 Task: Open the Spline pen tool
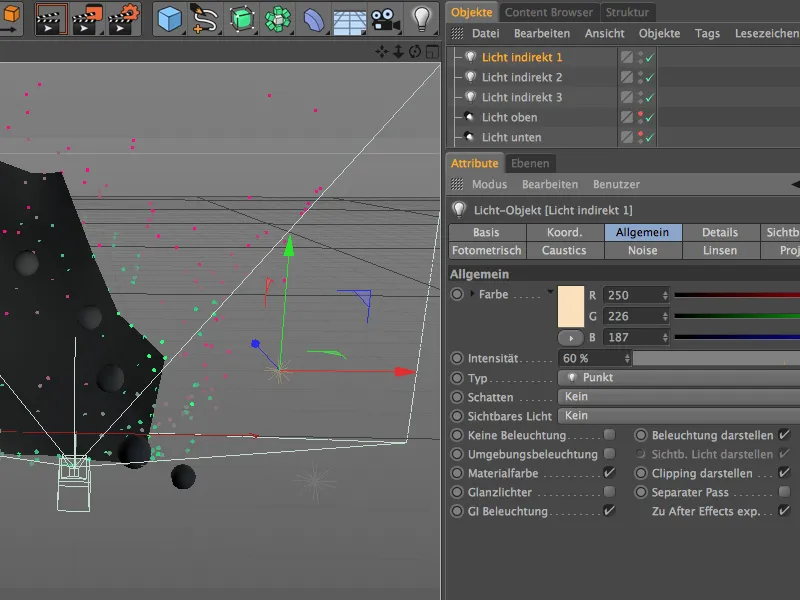click(206, 19)
